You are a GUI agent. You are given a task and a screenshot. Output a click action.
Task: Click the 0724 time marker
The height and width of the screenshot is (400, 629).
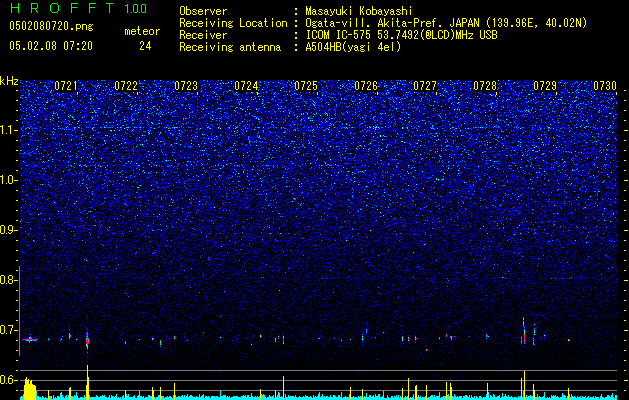(x=246, y=86)
